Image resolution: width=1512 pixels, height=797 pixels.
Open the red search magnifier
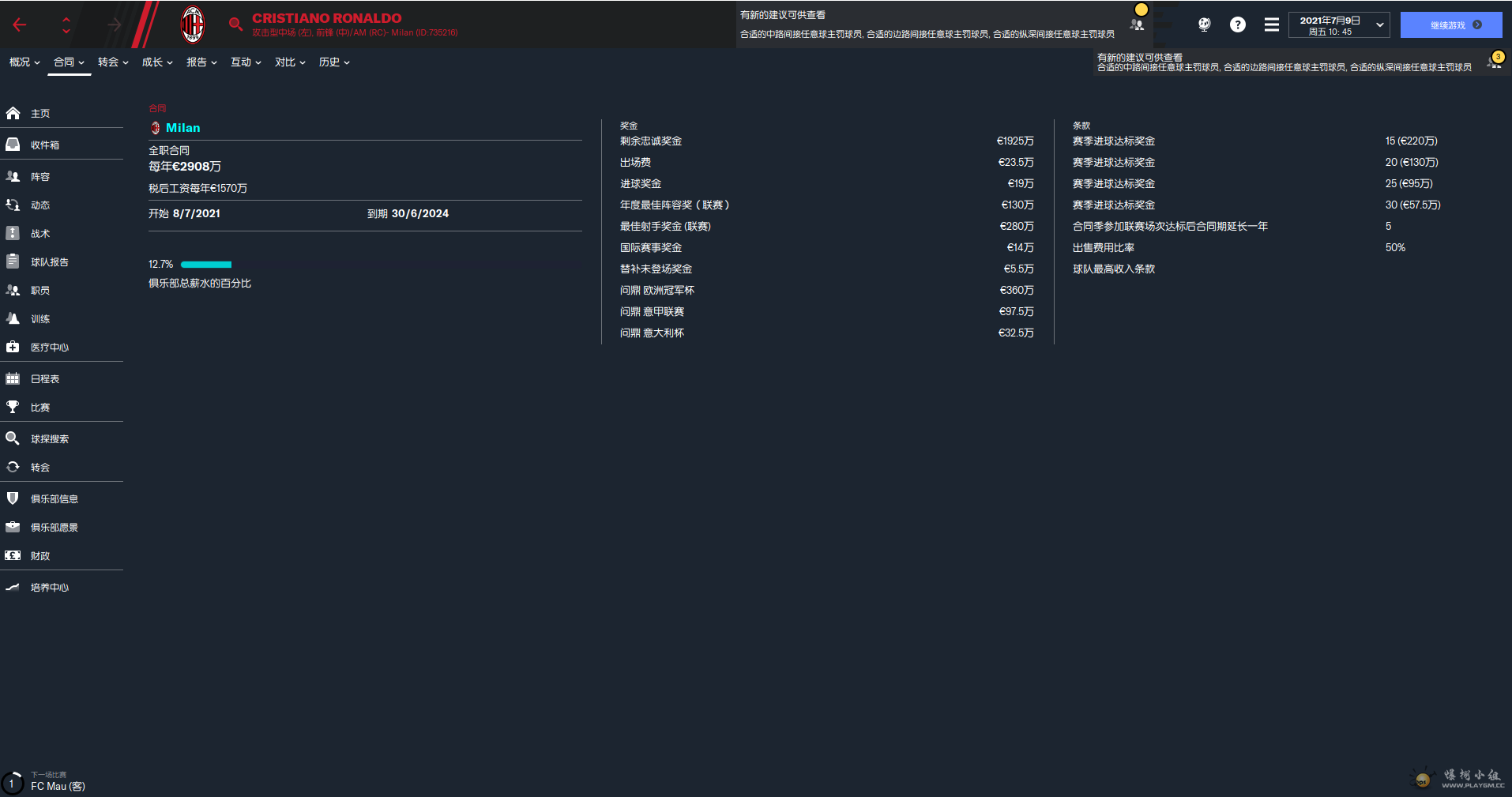click(x=235, y=24)
